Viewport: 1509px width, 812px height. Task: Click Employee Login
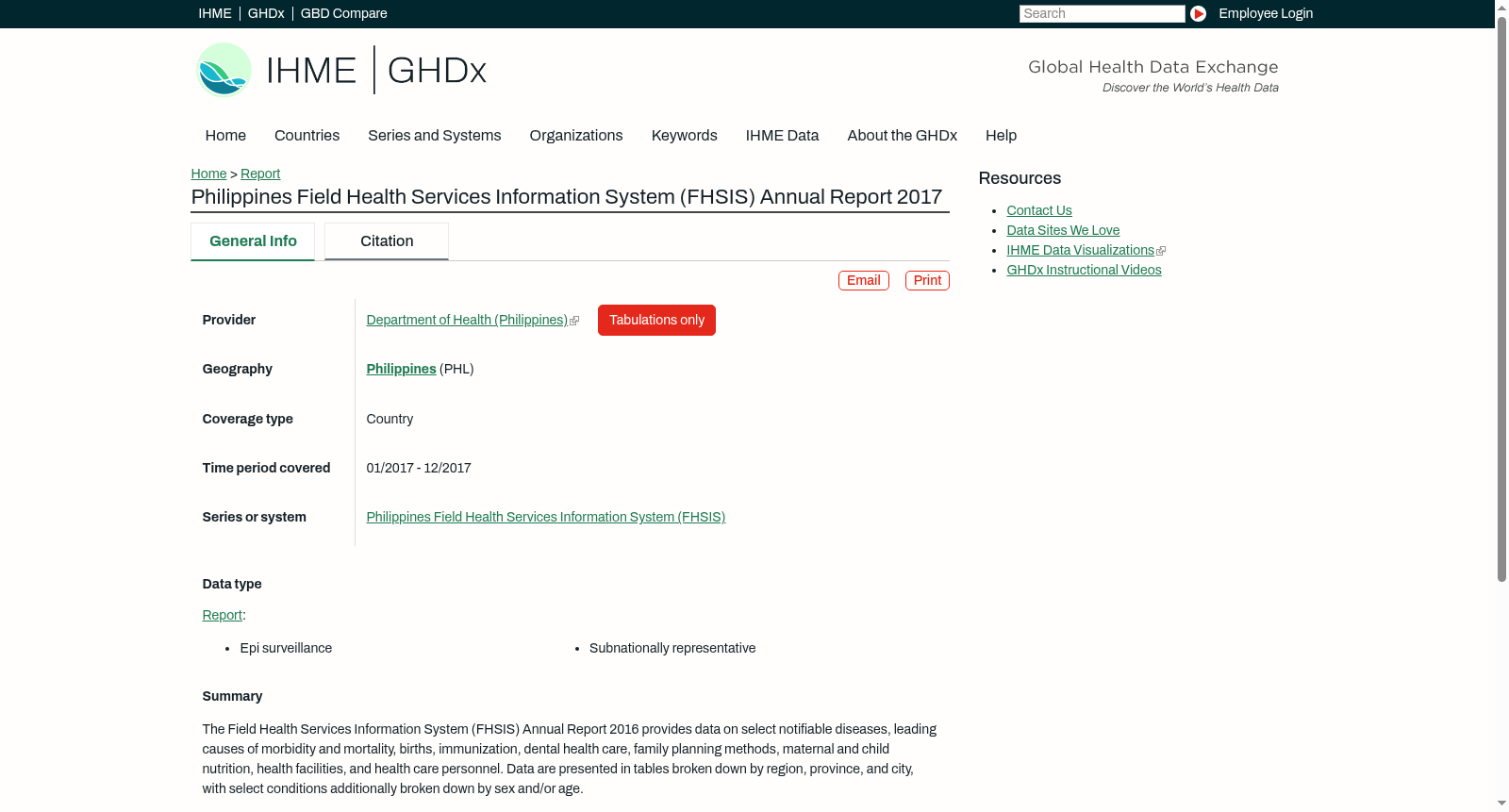click(1266, 13)
